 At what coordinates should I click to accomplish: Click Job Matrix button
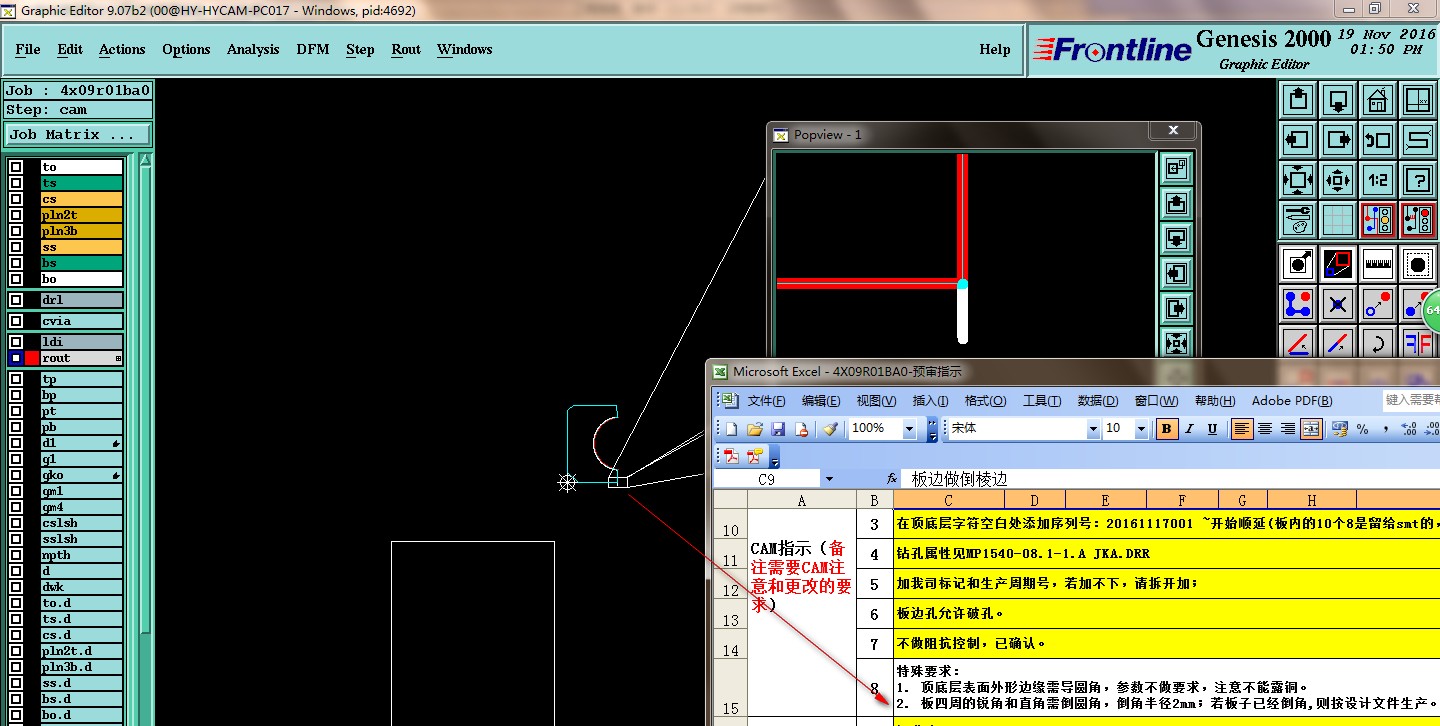click(78, 134)
